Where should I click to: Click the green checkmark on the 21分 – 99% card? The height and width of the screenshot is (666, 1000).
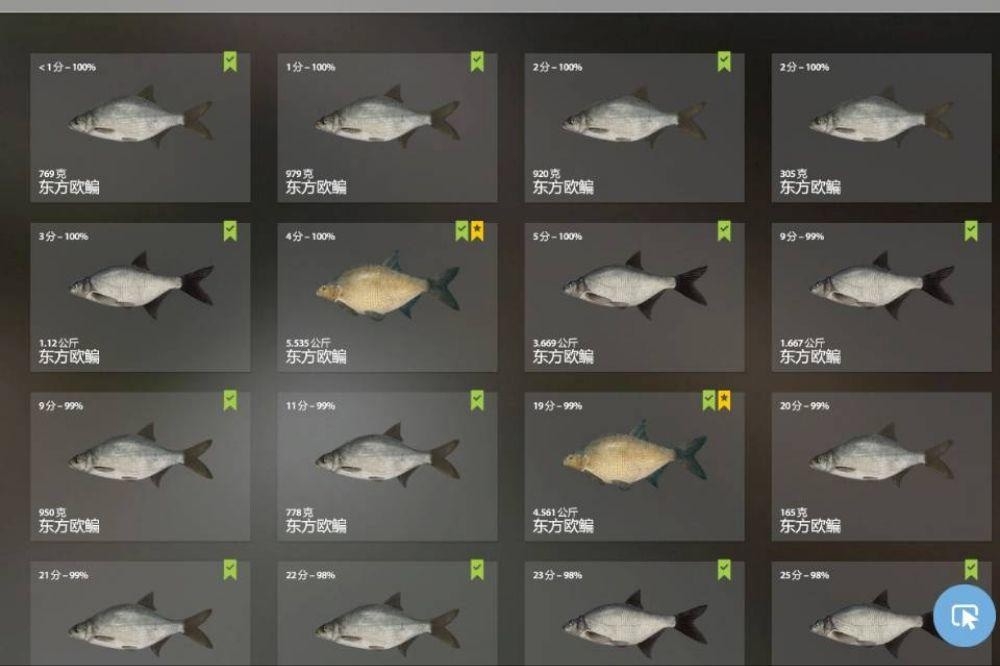coord(230,570)
